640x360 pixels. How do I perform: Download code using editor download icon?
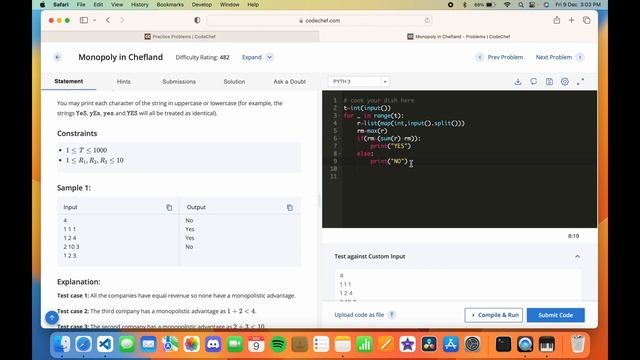click(x=518, y=82)
